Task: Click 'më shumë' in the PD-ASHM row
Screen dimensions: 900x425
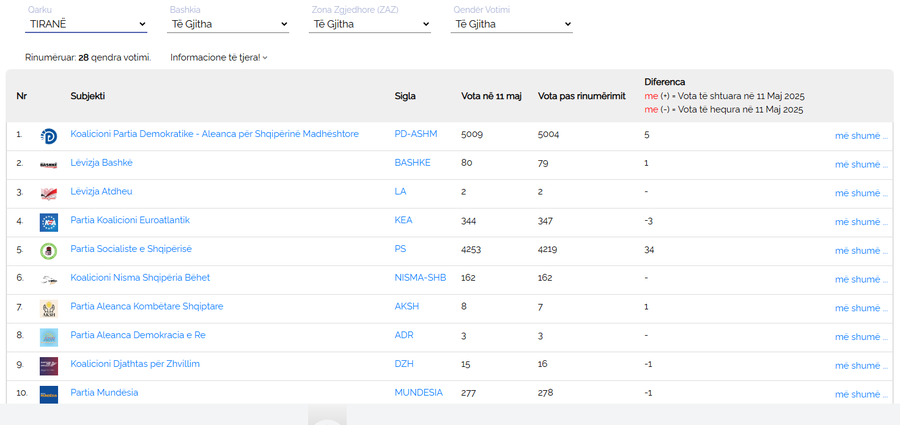Action: coord(861,136)
